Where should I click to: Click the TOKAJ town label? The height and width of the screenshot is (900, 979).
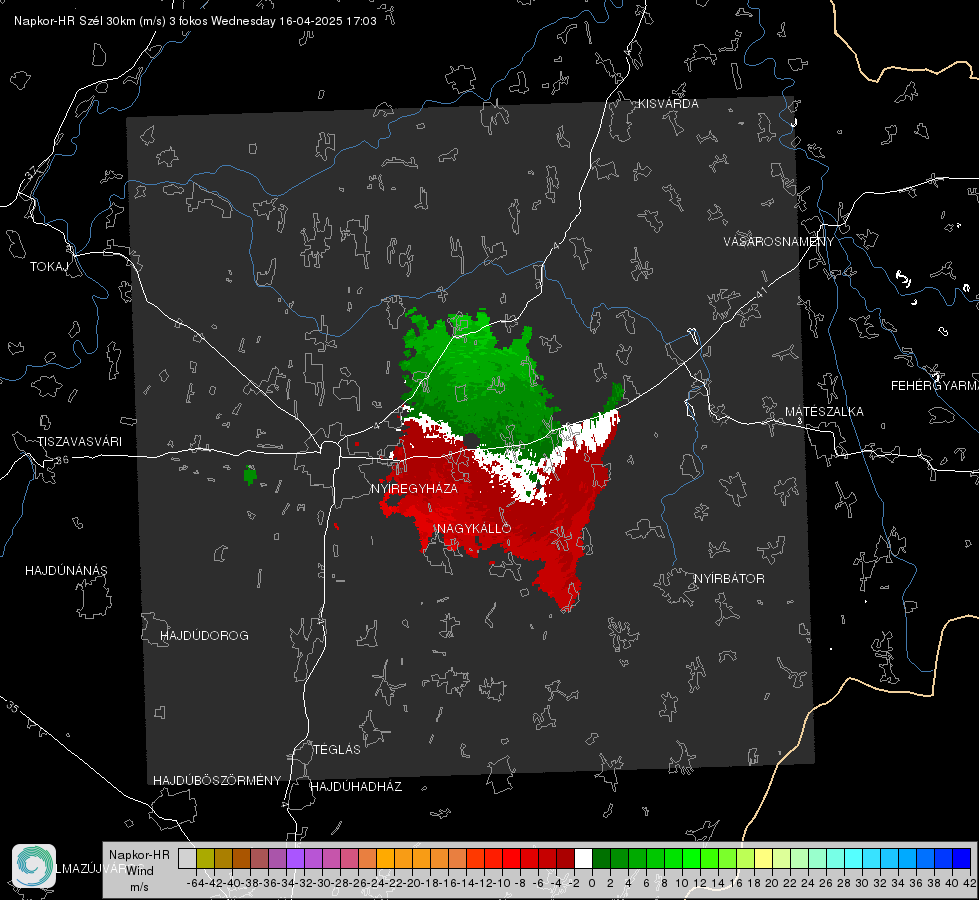pyautogui.click(x=49, y=267)
